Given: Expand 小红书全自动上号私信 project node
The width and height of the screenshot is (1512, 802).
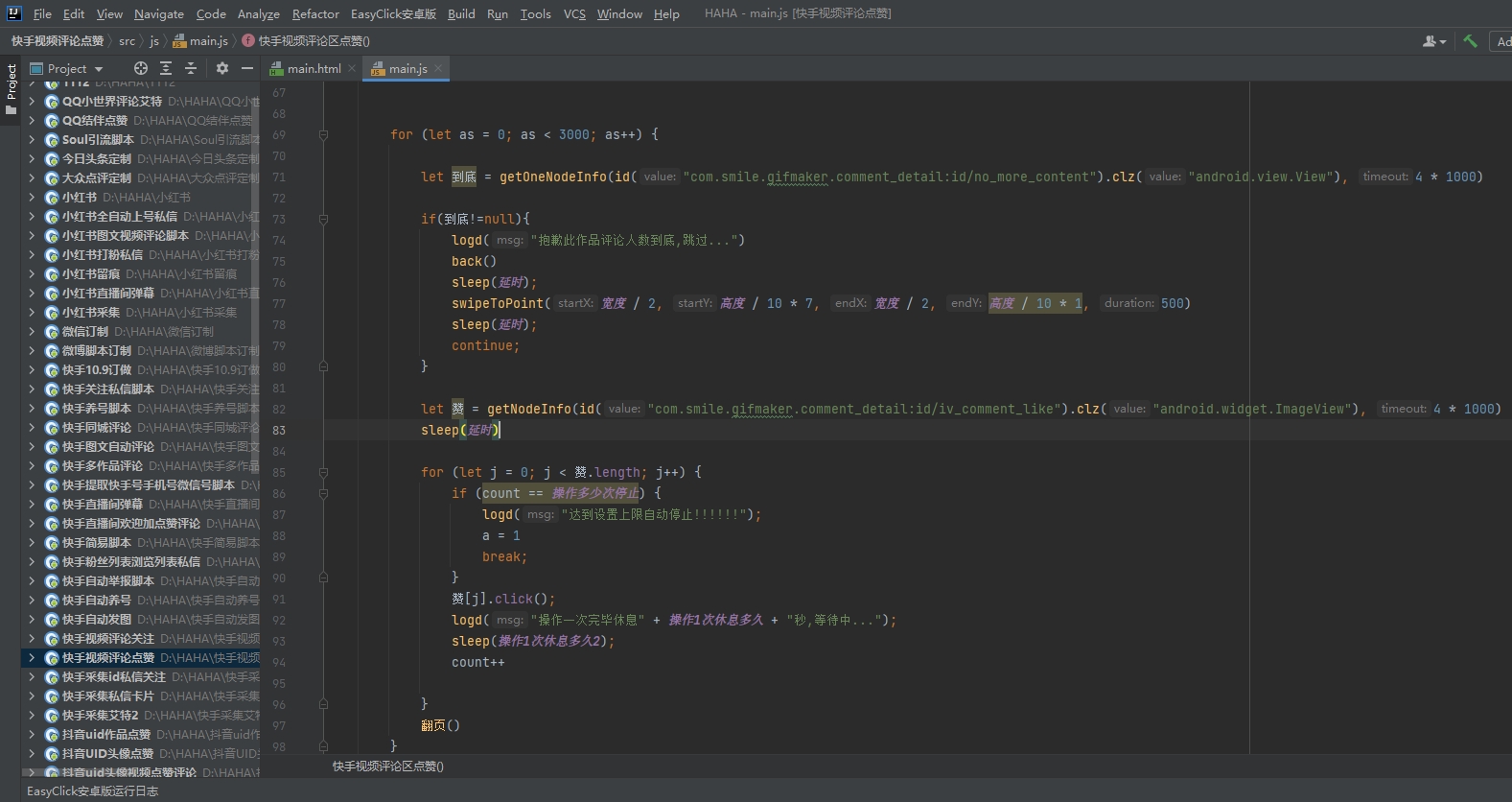Looking at the screenshot, I should coord(32,216).
